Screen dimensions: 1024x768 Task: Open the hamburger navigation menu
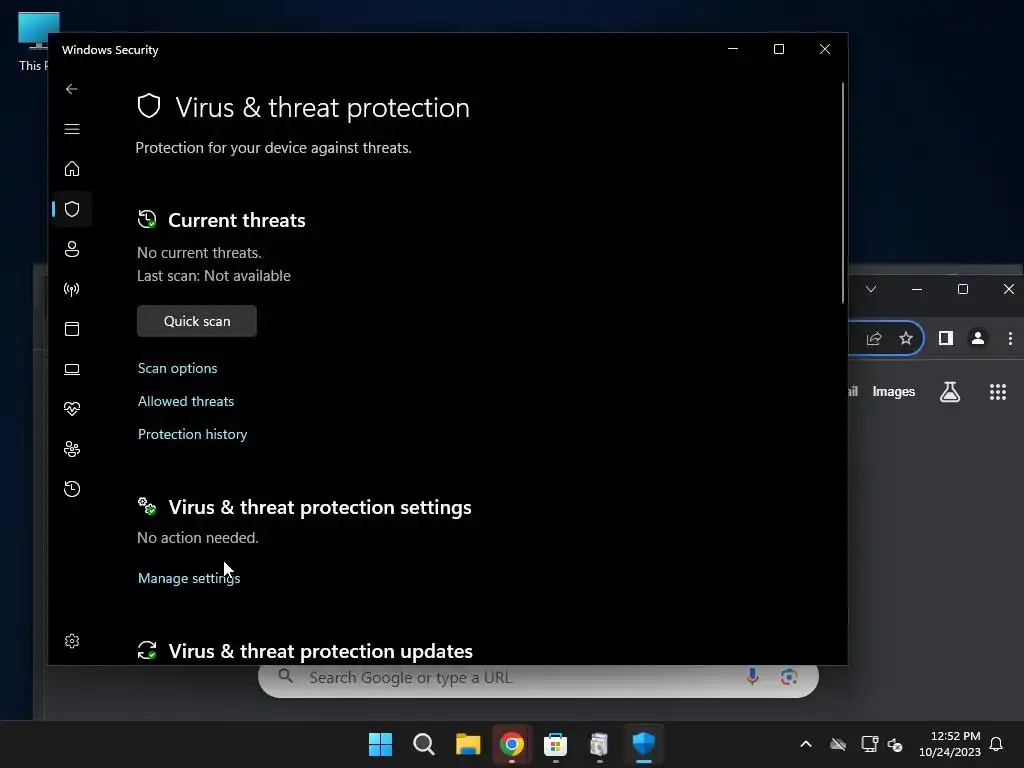point(72,129)
